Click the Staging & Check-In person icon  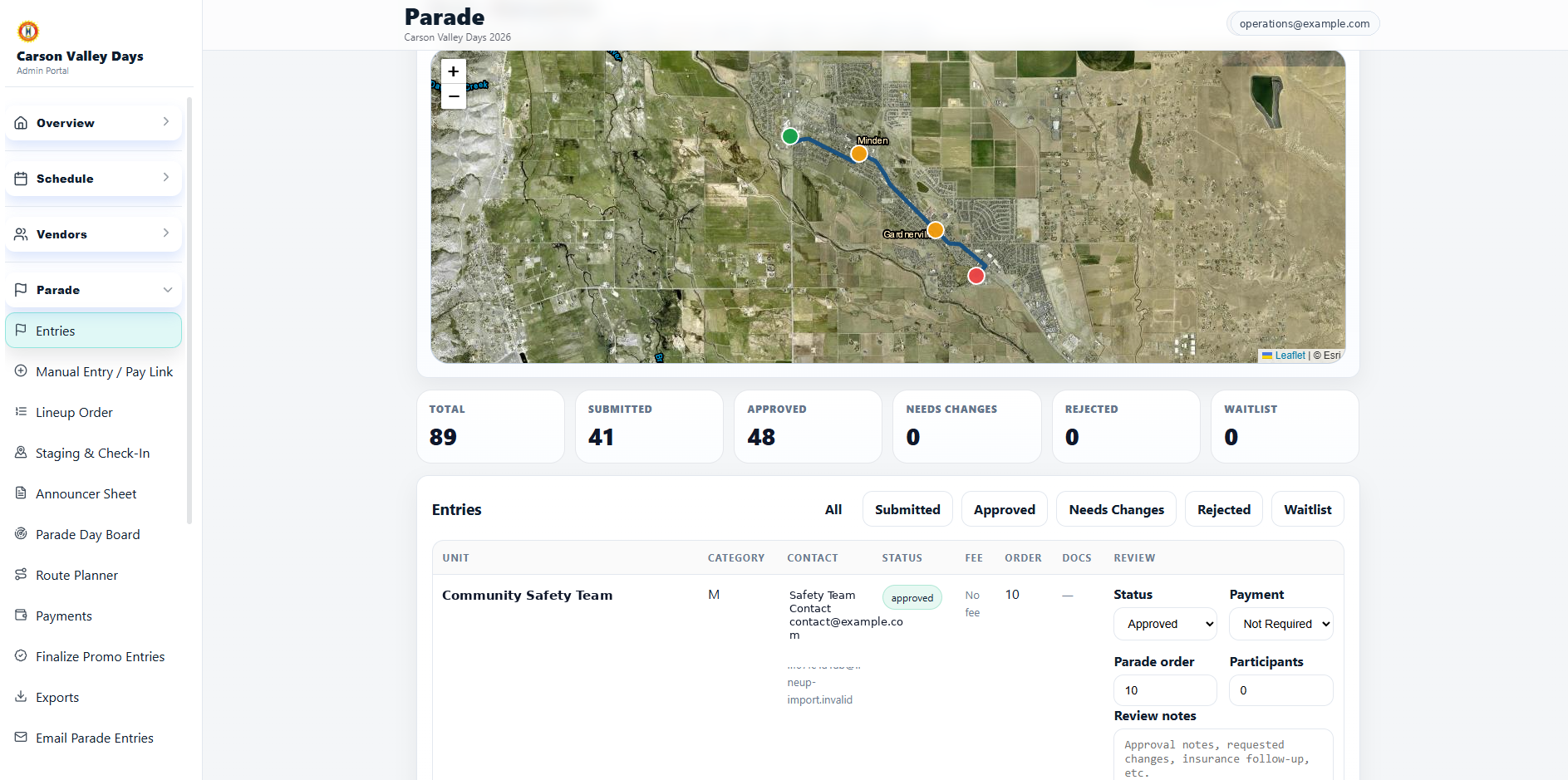21,453
